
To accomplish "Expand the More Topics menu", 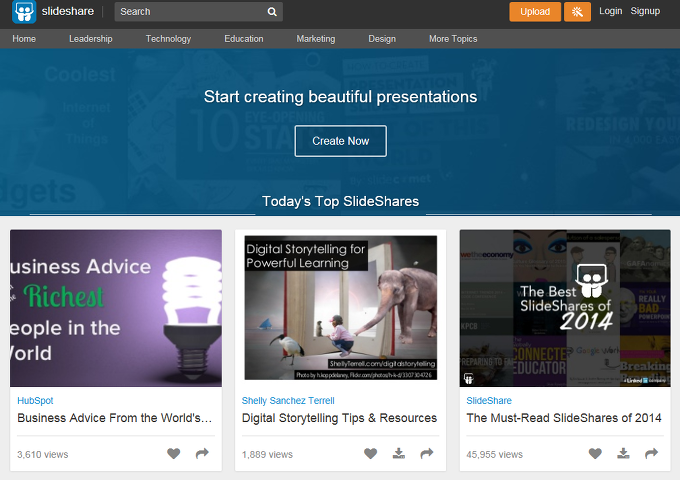I will click(453, 39).
